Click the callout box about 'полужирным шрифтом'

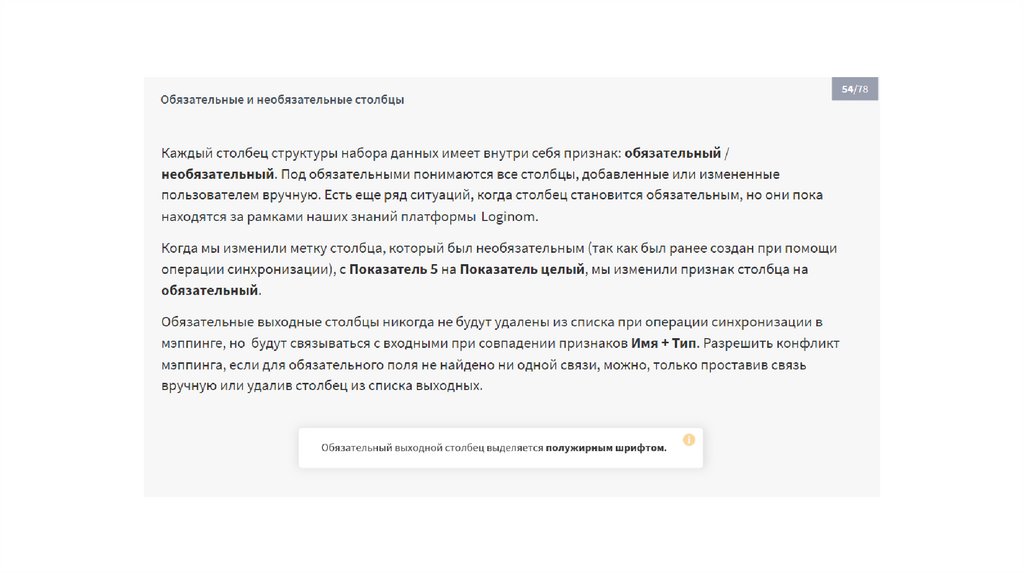click(500, 448)
